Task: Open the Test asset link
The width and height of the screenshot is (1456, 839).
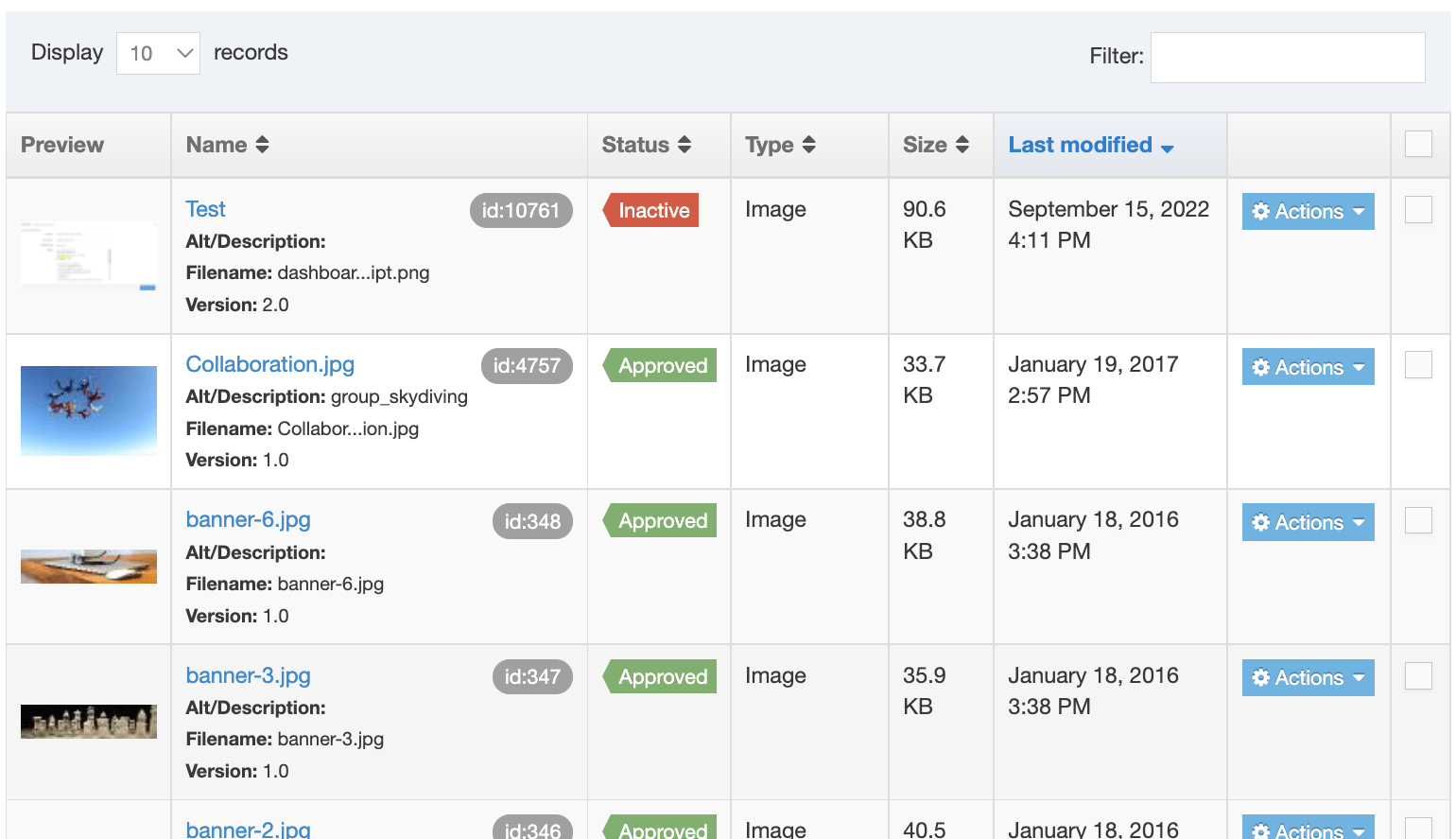Action: click(205, 209)
